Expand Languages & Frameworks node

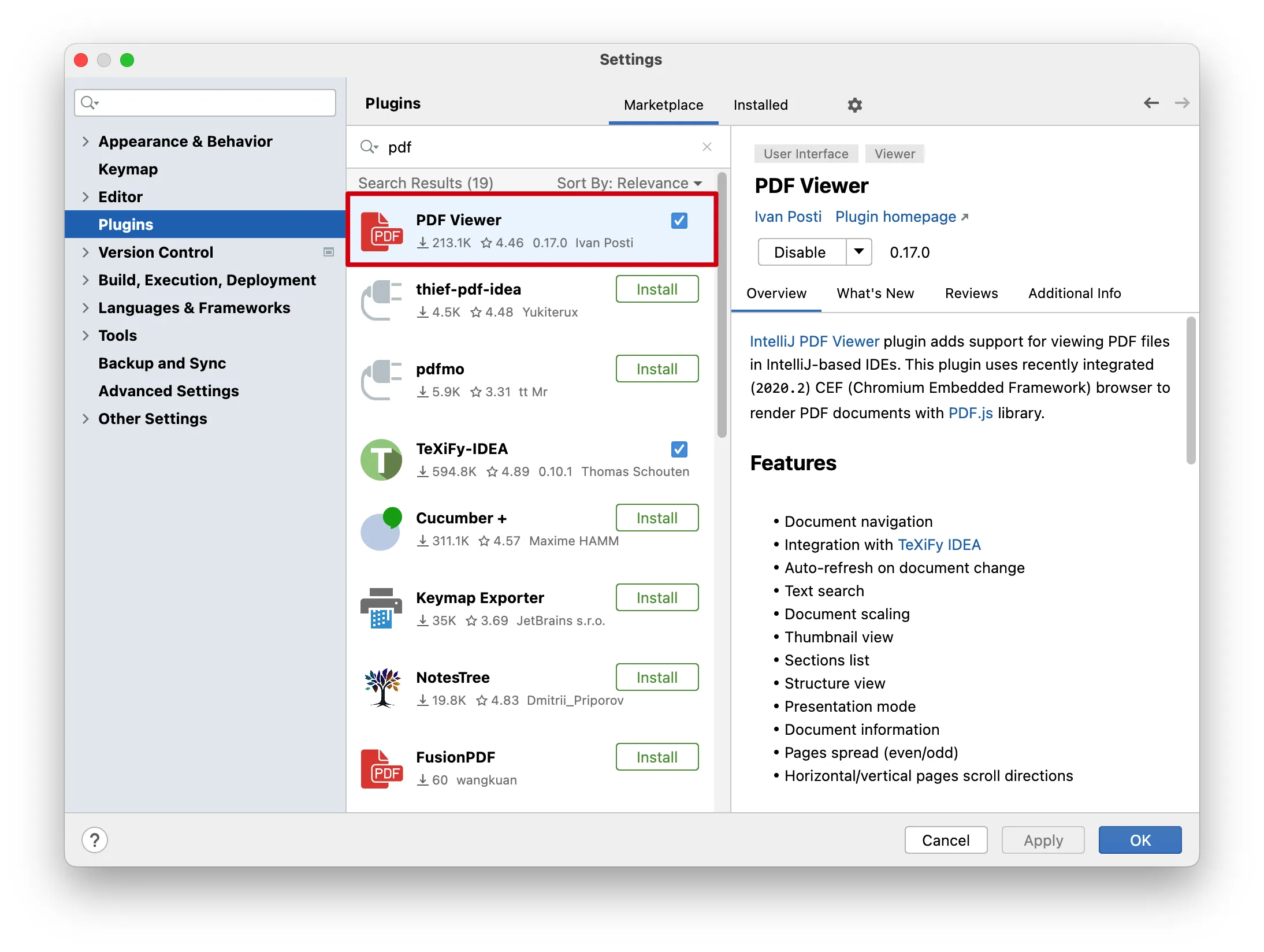tap(85, 308)
